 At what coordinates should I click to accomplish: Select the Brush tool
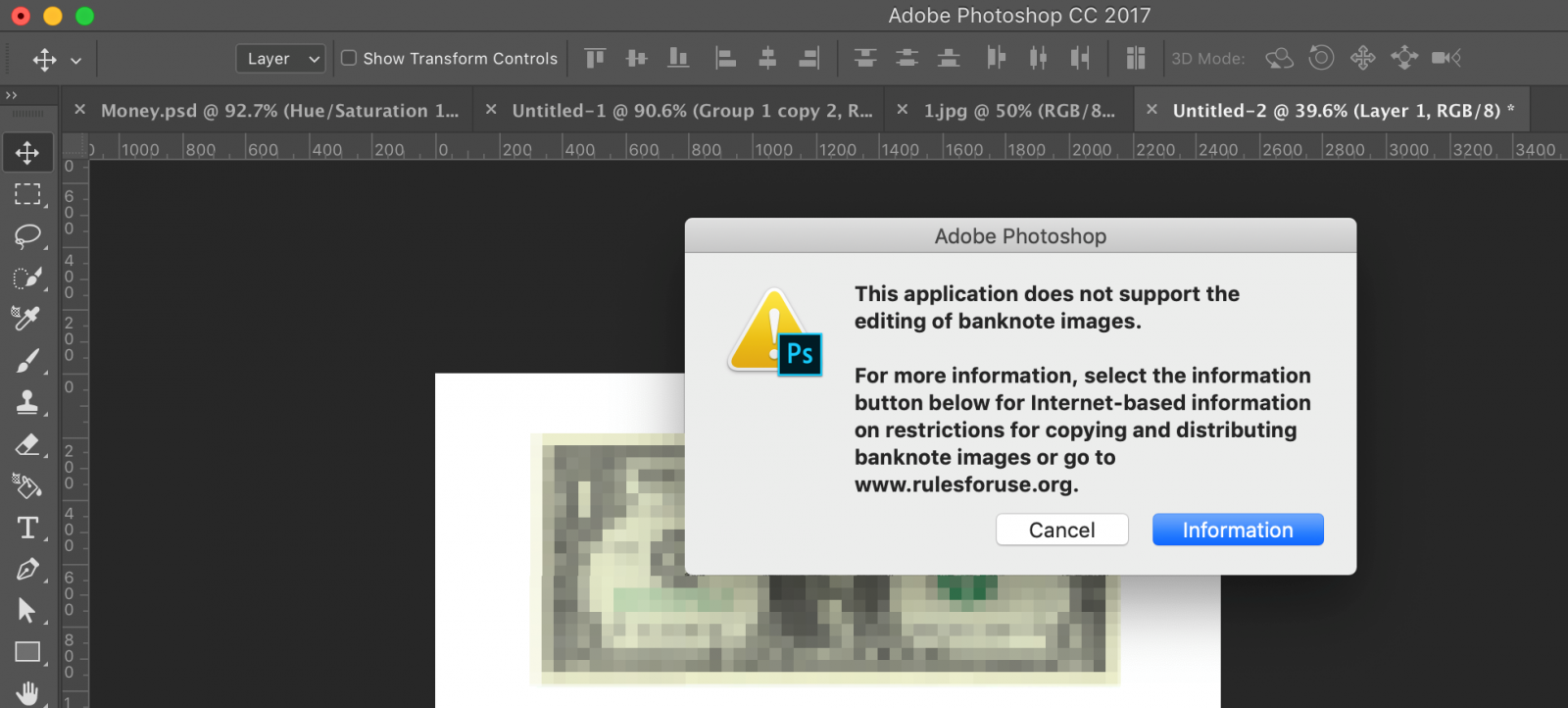27,361
